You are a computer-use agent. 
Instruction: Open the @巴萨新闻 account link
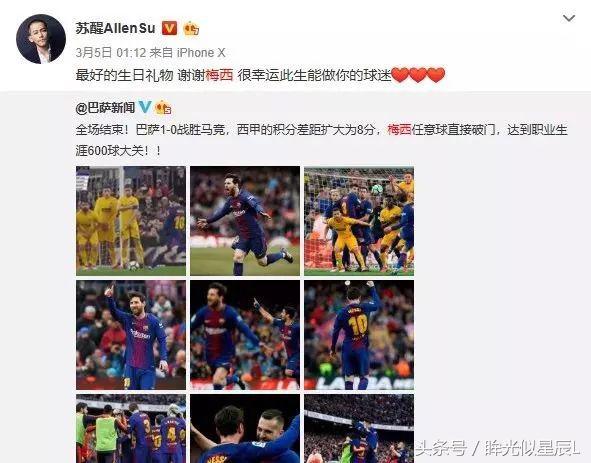pos(105,108)
